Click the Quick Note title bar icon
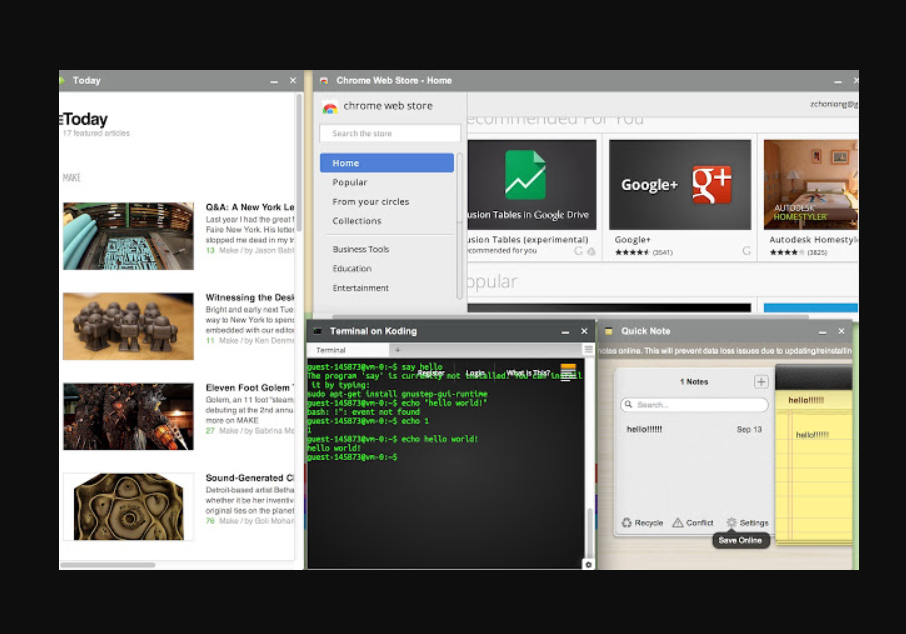The image size is (906, 634). (608, 331)
